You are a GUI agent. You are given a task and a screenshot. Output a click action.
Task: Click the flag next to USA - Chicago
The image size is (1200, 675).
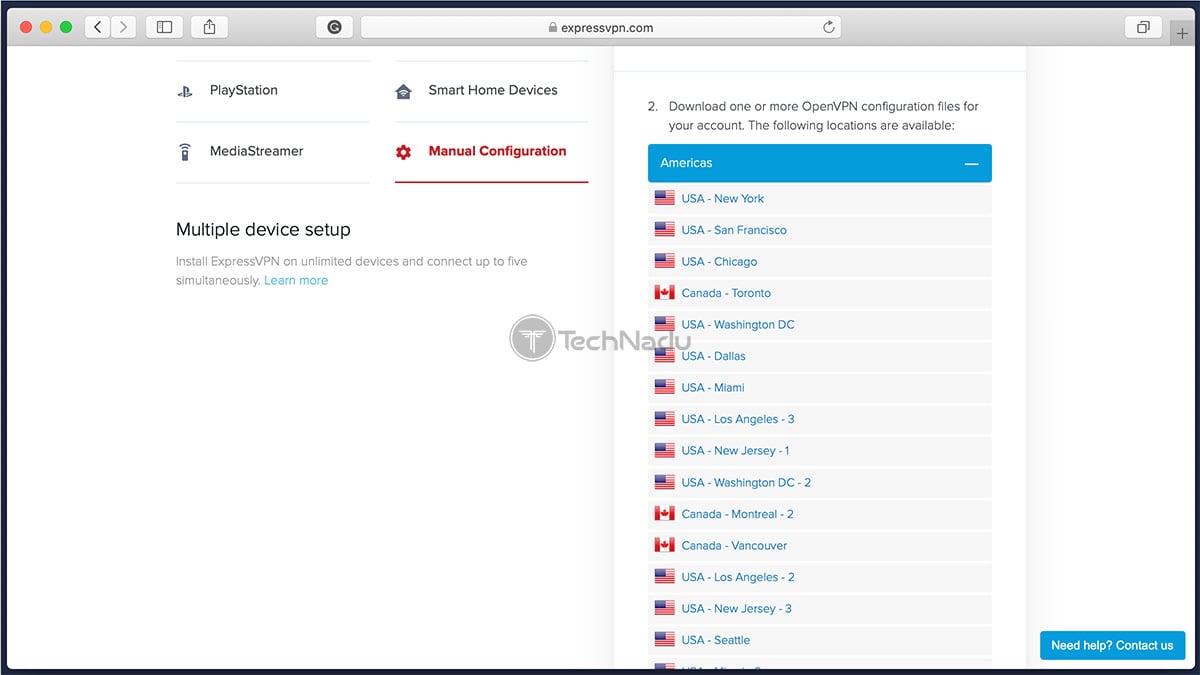point(664,261)
